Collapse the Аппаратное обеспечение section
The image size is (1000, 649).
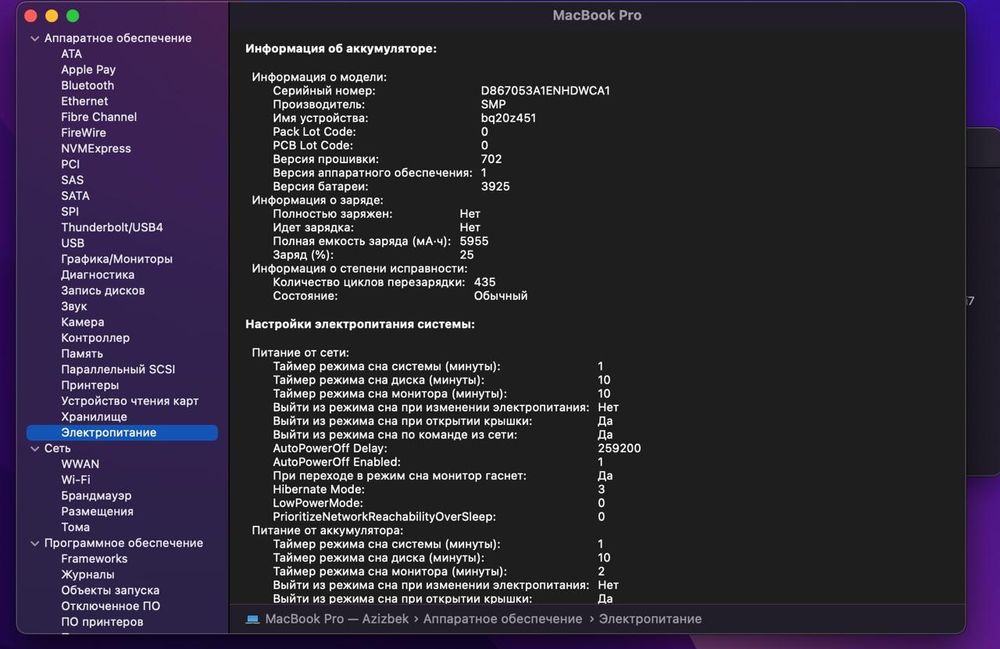(x=34, y=38)
